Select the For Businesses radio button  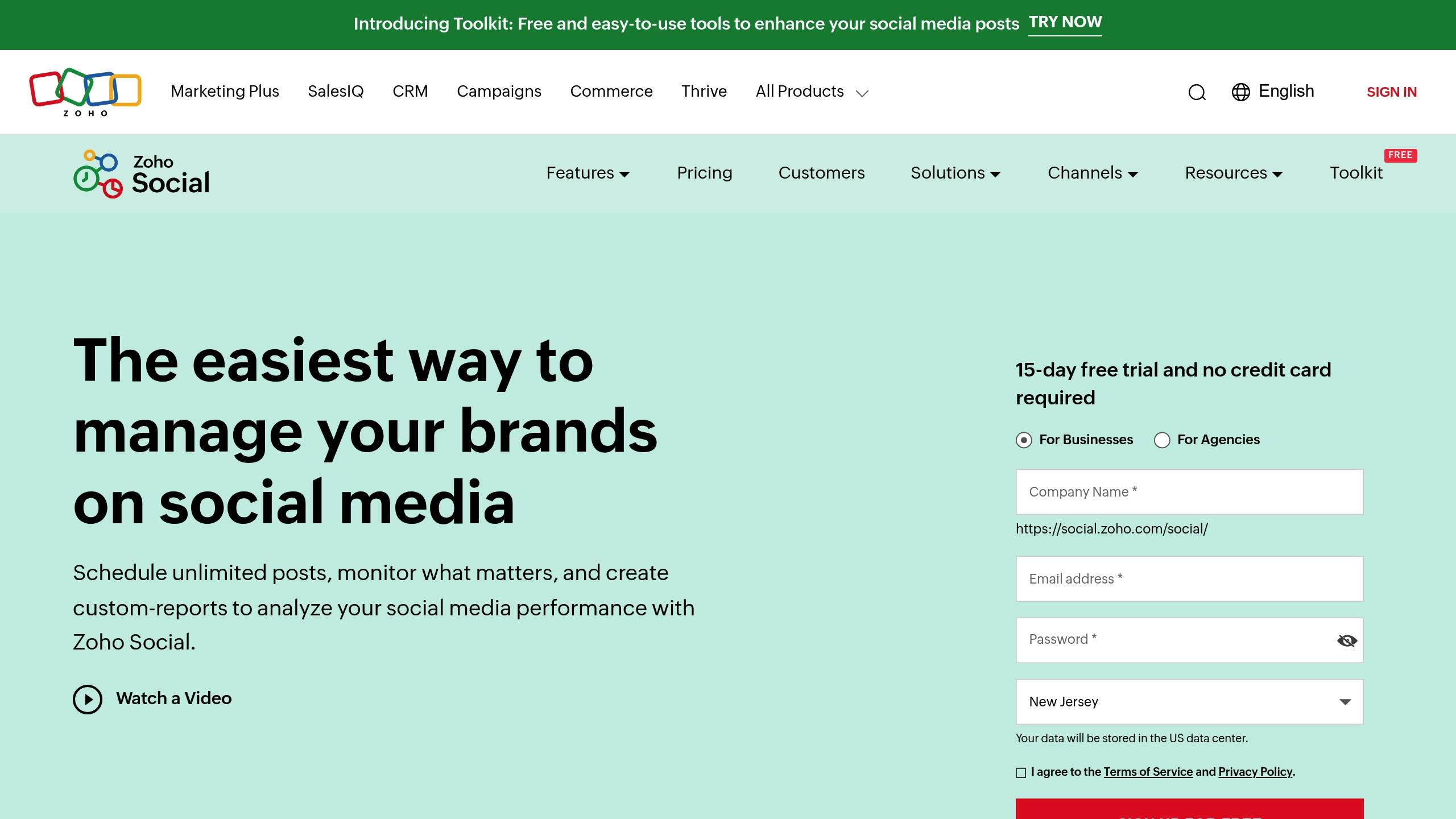[x=1024, y=440]
